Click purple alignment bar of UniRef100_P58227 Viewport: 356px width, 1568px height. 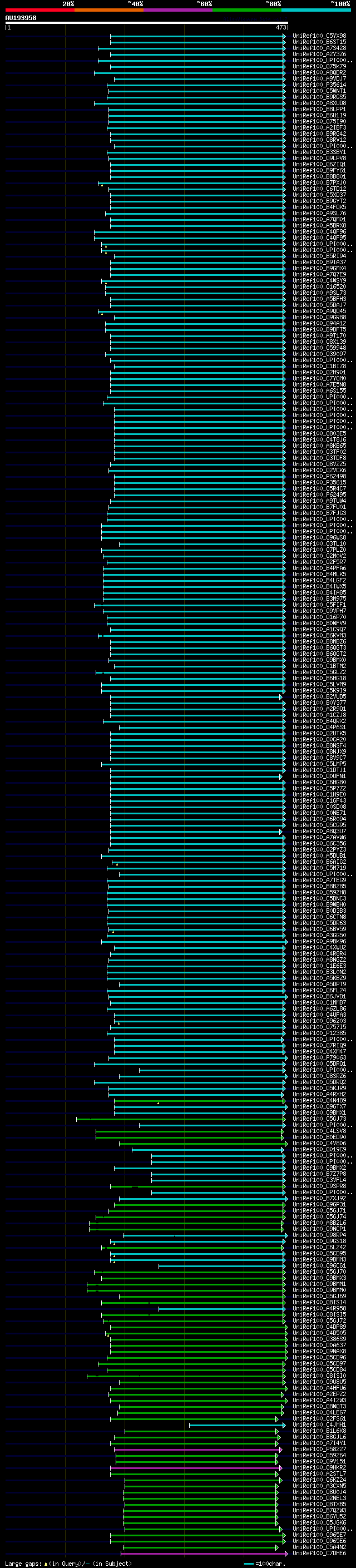pyautogui.click(x=198, y=1450)
